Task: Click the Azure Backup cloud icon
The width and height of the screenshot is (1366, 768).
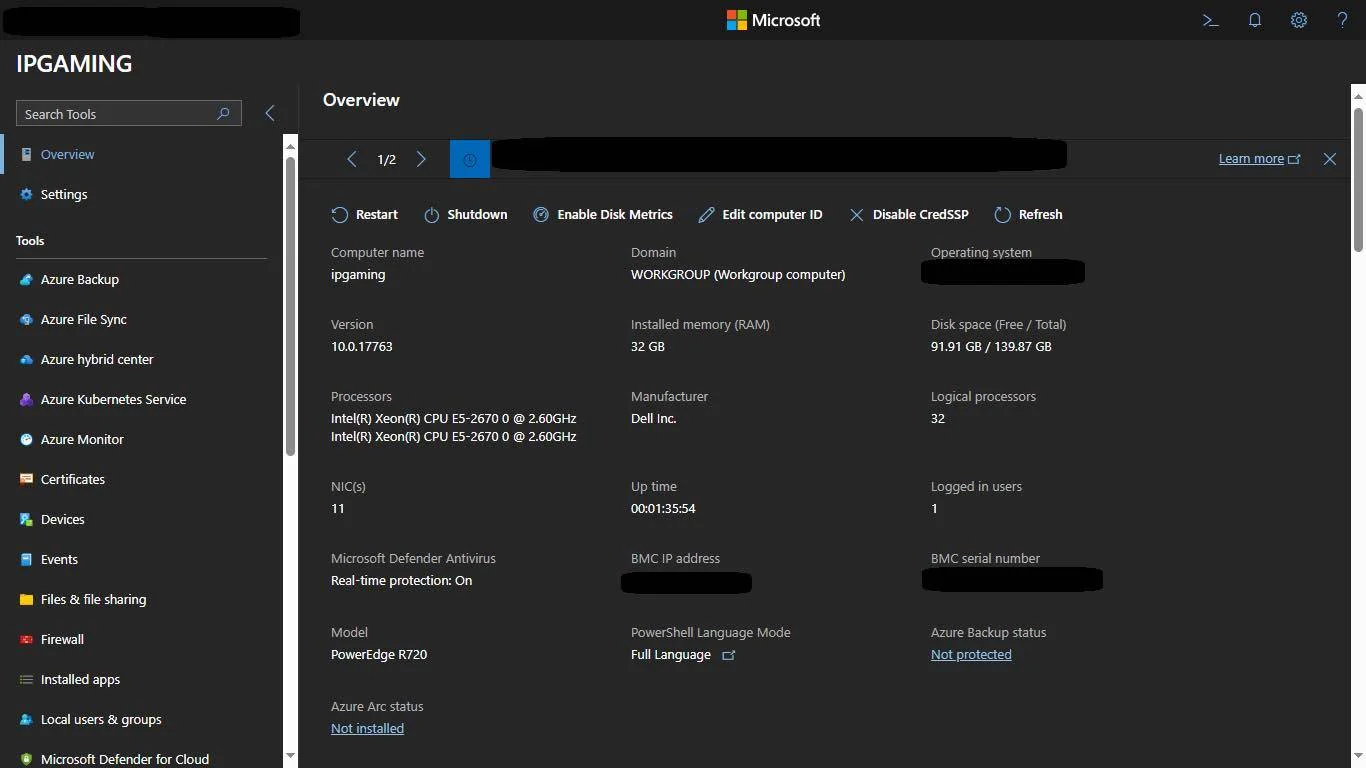Action: [x=26, y=280]
